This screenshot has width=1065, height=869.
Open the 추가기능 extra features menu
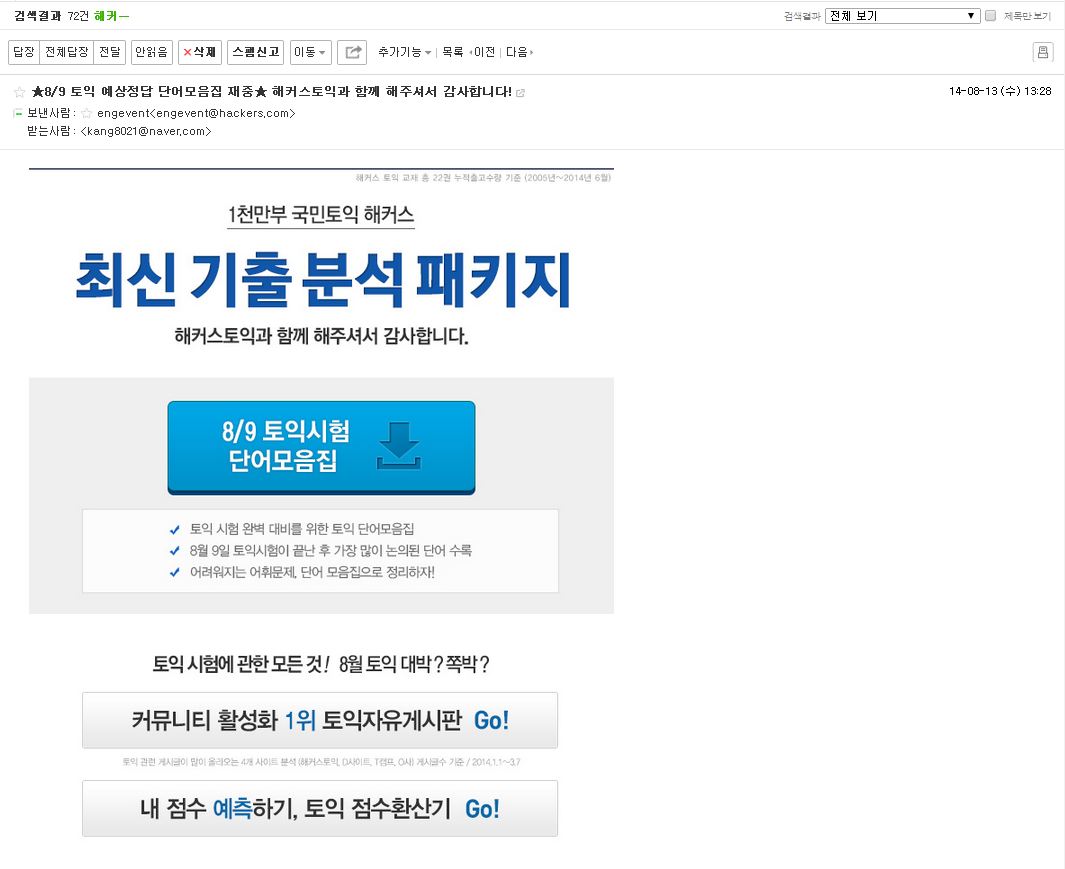(x=405, y=52)
